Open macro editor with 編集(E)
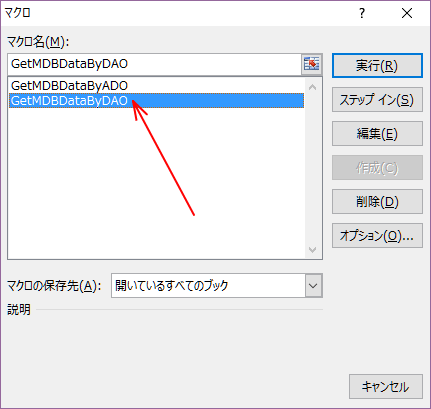 [377, 134]
